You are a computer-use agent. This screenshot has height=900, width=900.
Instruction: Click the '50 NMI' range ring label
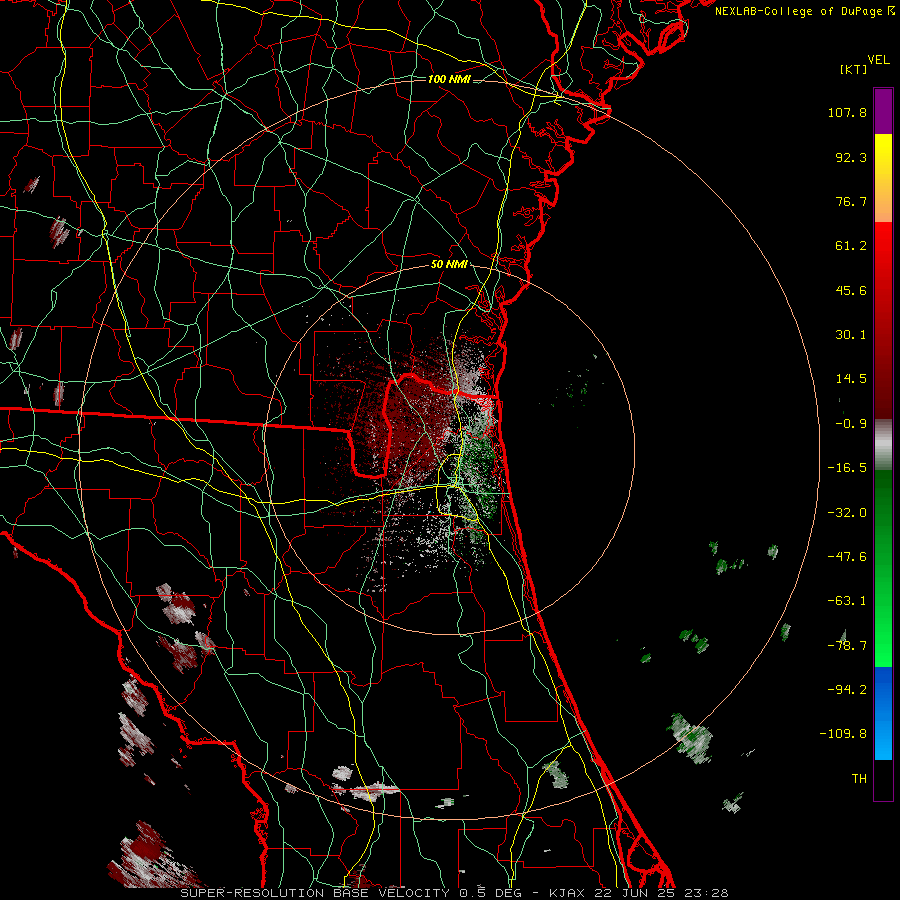449,265
